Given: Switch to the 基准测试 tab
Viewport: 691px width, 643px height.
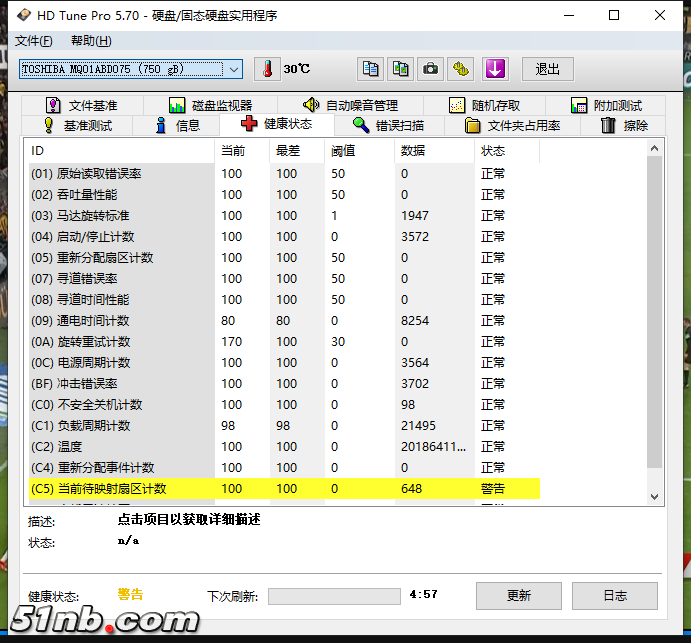Looking at the screenshot, I should (x=78, y=126).
